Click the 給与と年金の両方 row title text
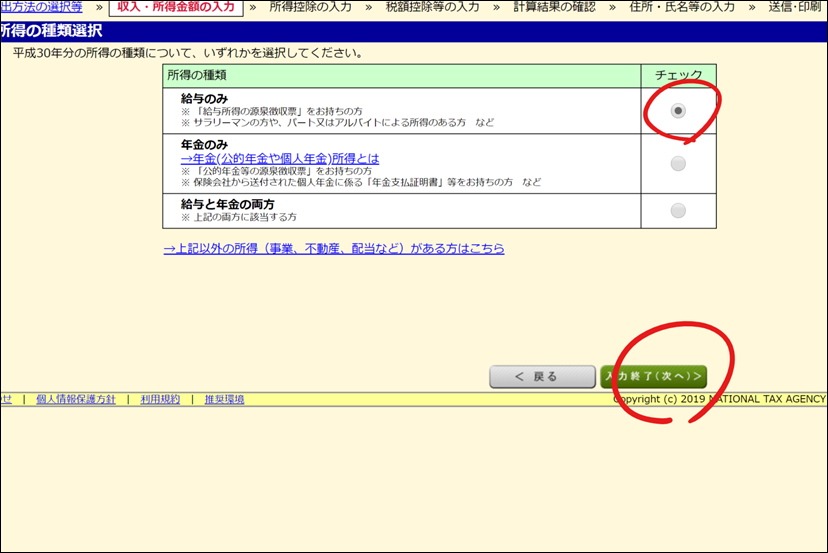This screenshot has height=553, width=828. click(228, 204)
